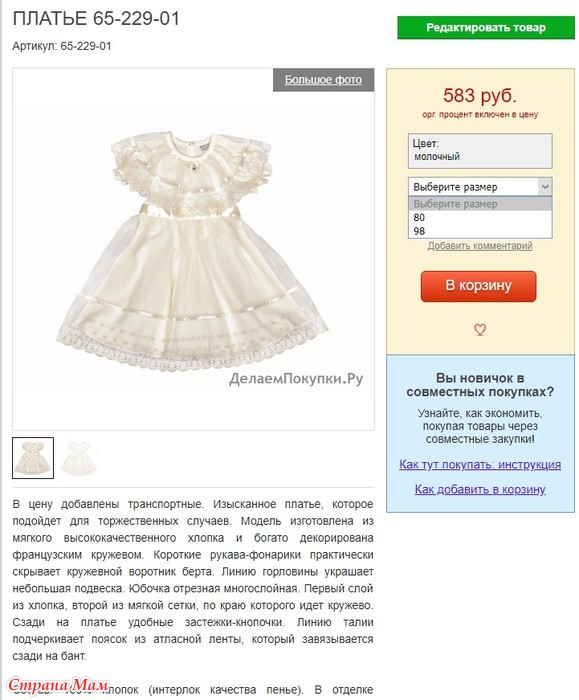579x700 pixels.
Task: Select size 80 from the list
Action: coord(480,217)
